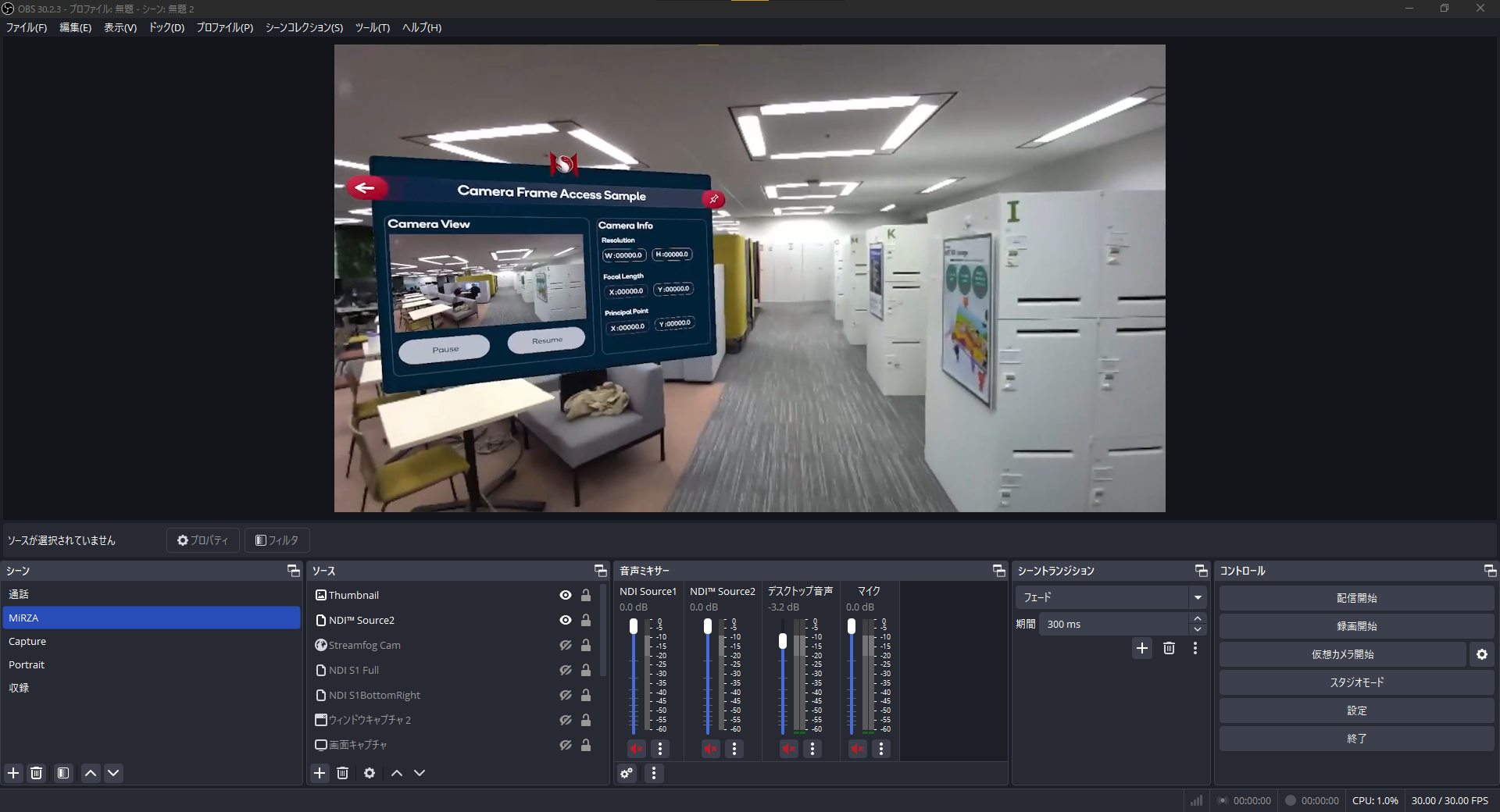Delete the selected scene with the trash icon
This screenshot has height=812, width=1500.
tap(37, 773)
